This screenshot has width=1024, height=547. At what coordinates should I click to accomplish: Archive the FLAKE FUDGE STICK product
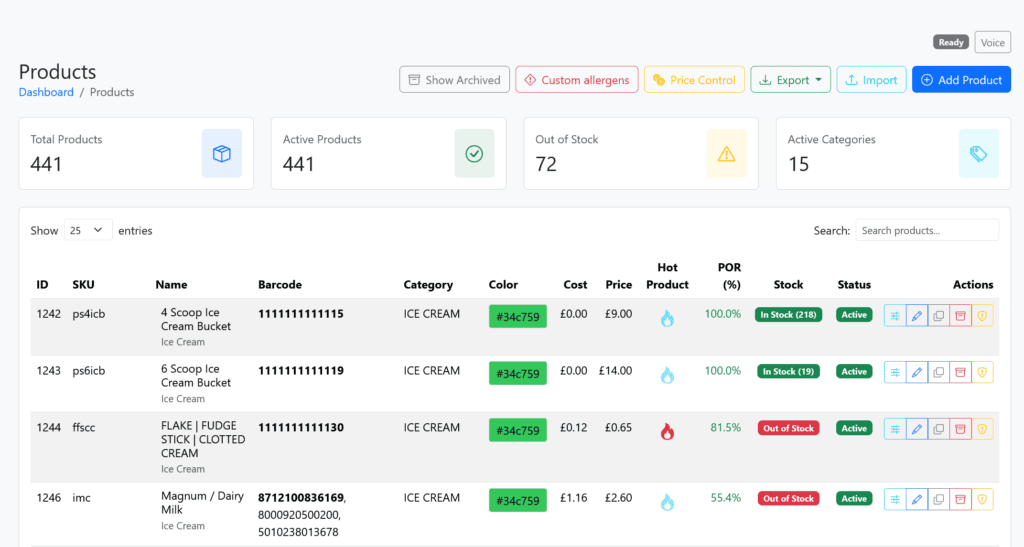(960, 429)
